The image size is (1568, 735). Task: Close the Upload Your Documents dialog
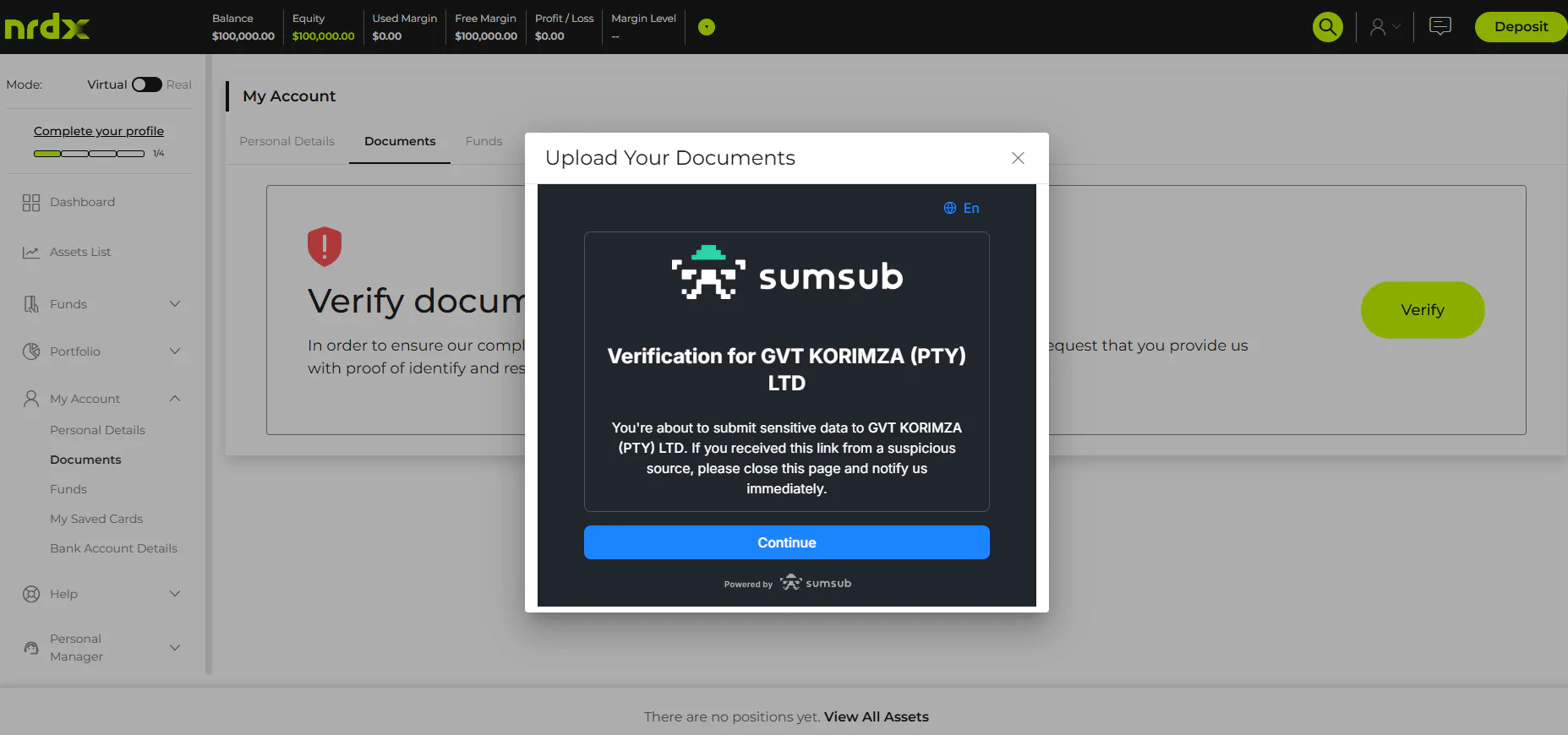point(1018,158)
